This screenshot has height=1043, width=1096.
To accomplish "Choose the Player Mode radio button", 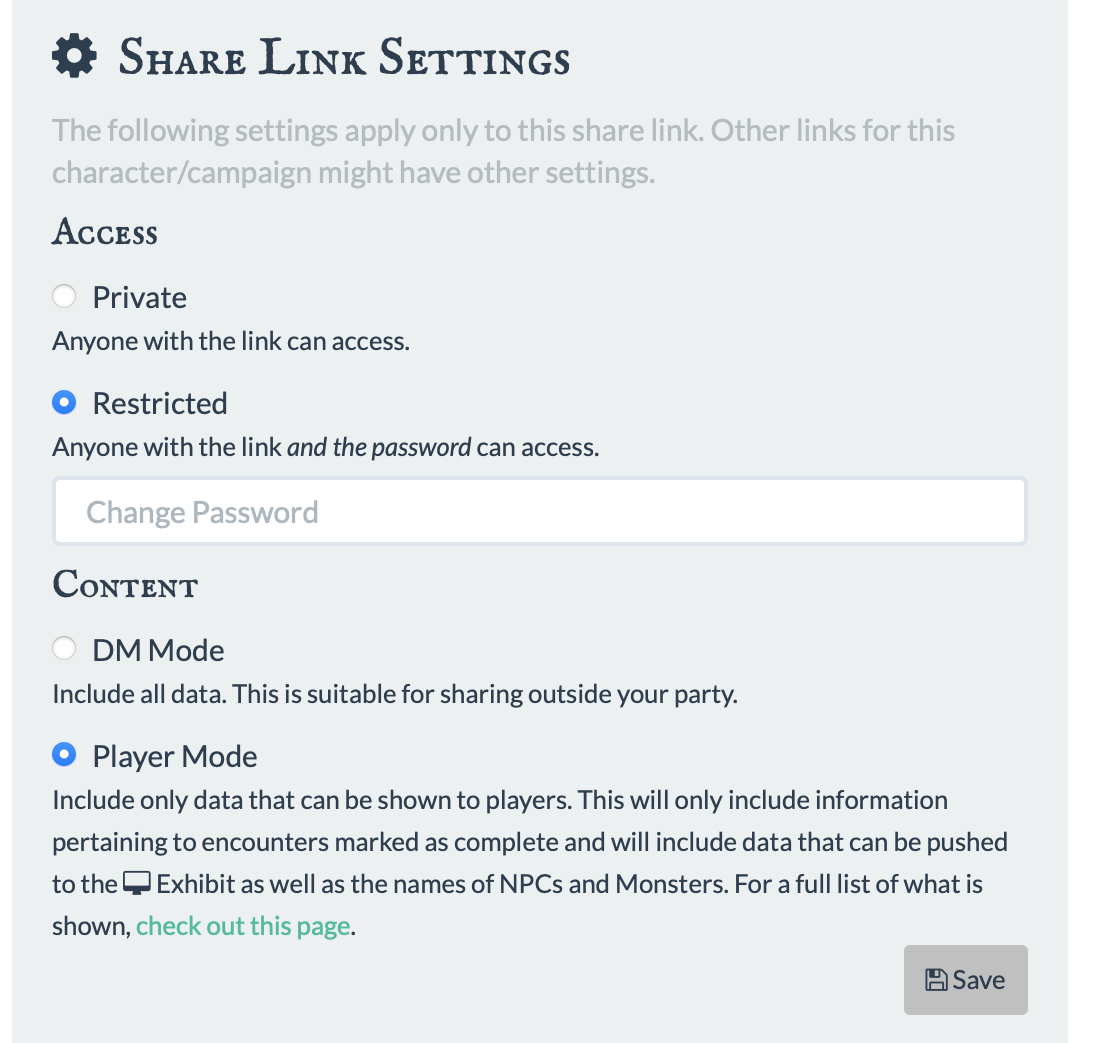I will (65, 756).
